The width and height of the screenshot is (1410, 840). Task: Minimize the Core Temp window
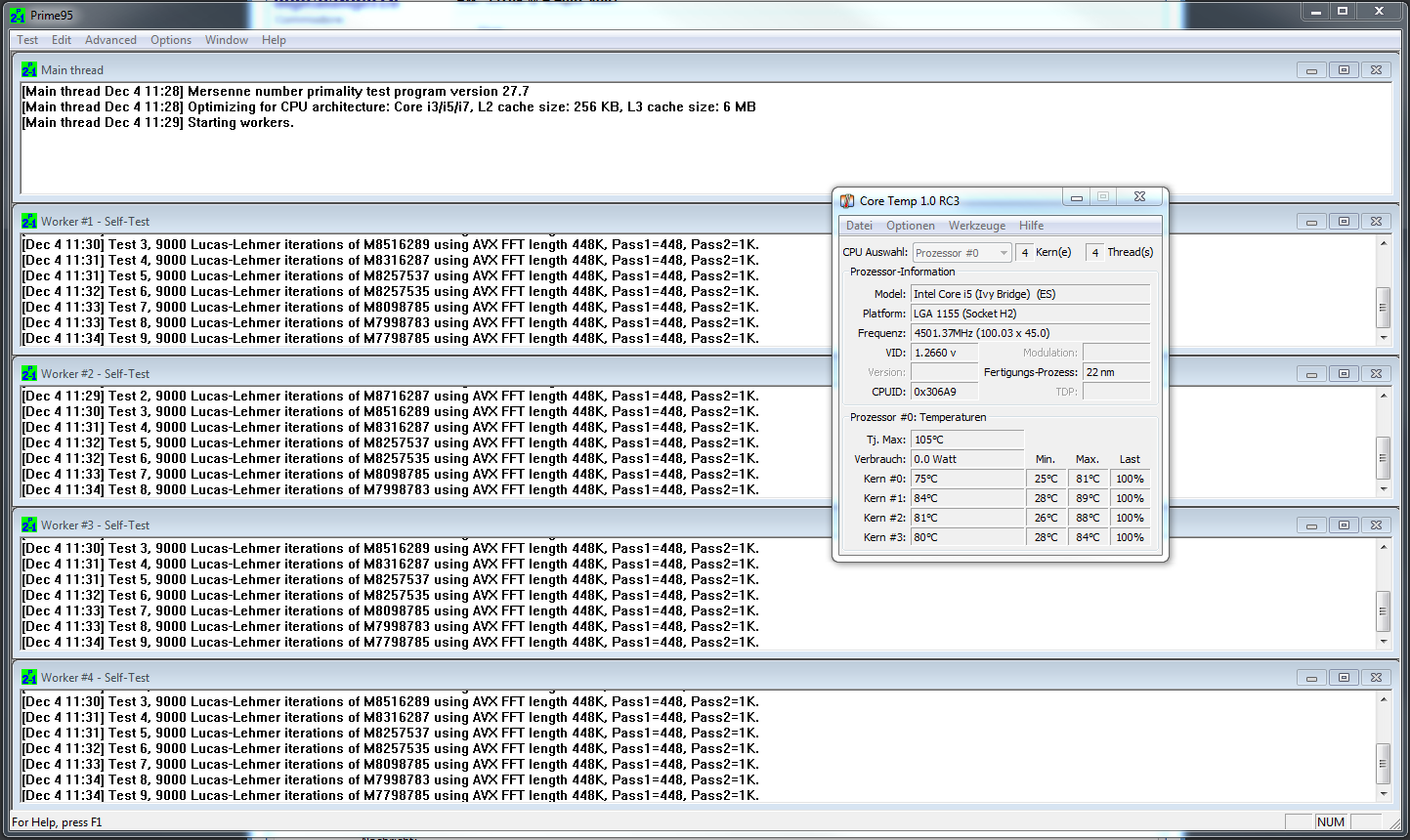pos(1077,197)
